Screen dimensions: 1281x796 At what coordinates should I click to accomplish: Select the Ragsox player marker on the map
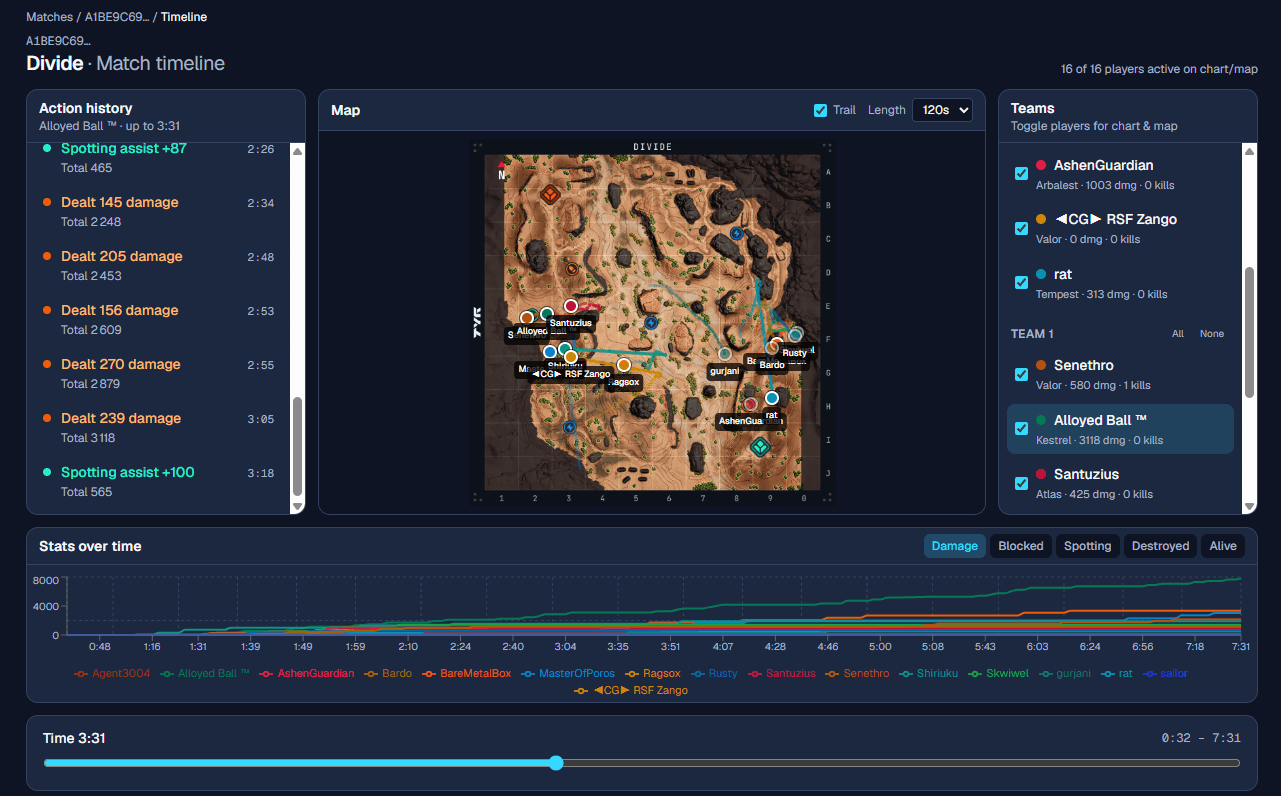coord(624,365)
